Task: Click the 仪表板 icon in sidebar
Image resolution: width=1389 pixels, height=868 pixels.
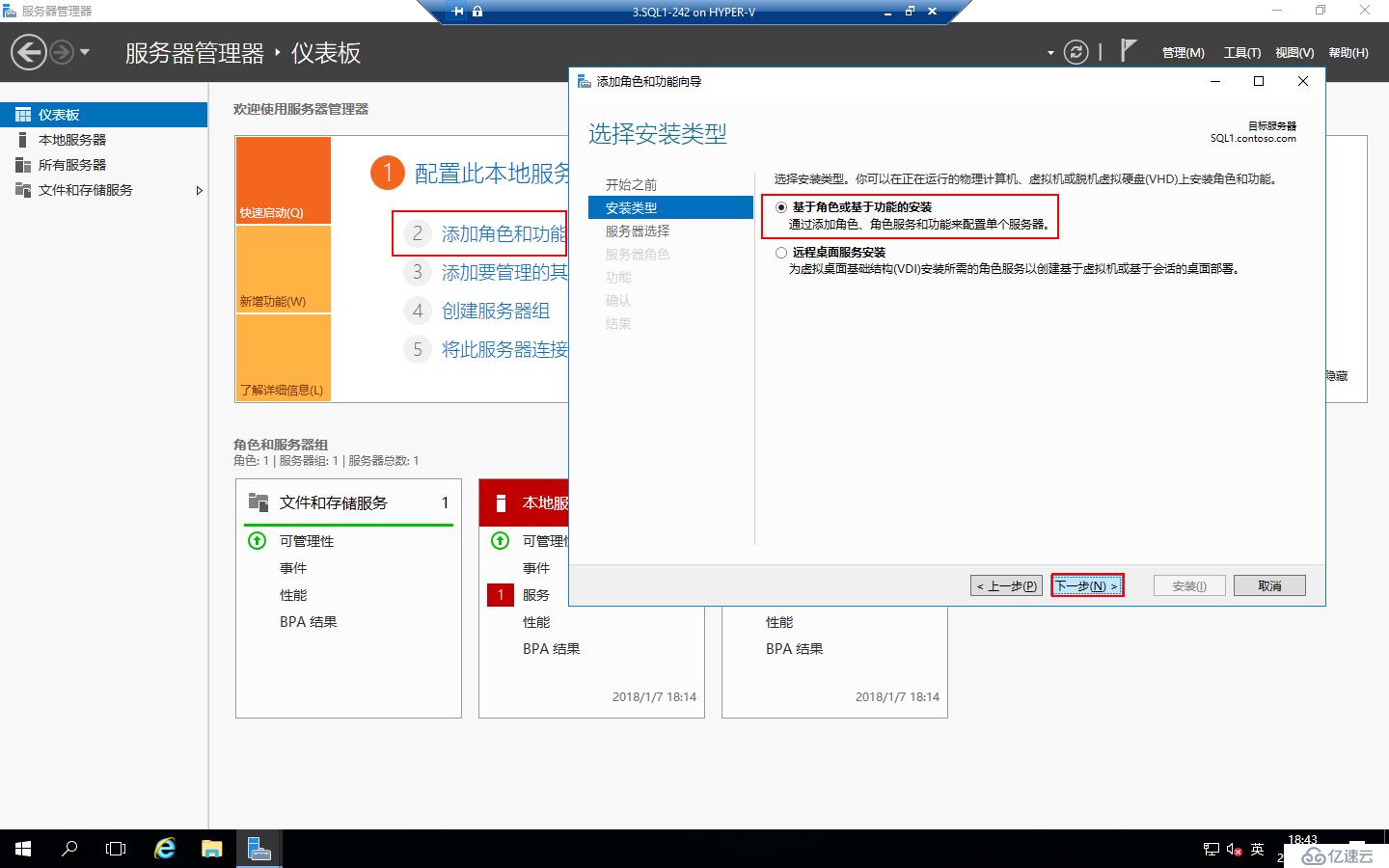Action: [23, 115]
